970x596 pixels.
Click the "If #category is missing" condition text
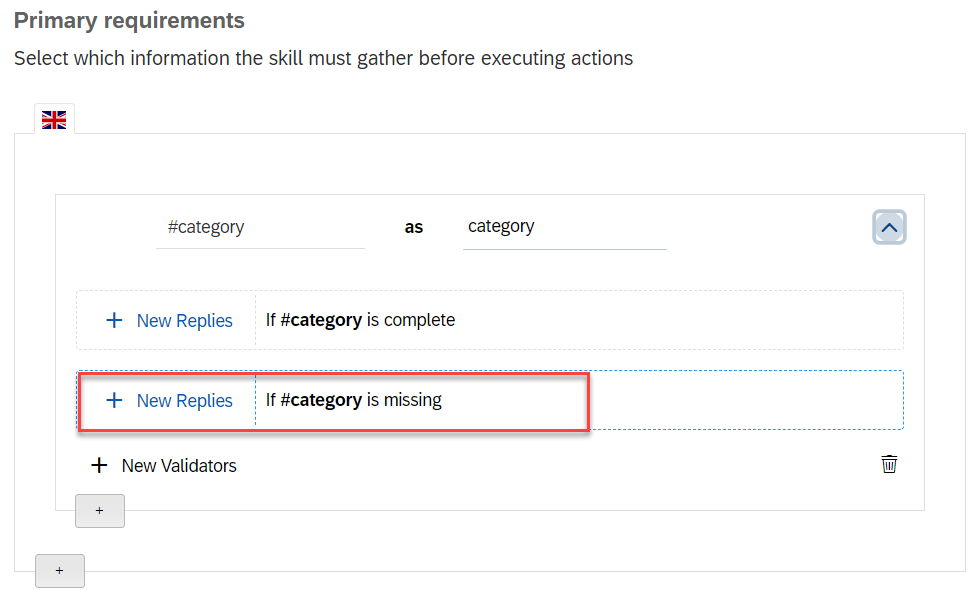353,401
